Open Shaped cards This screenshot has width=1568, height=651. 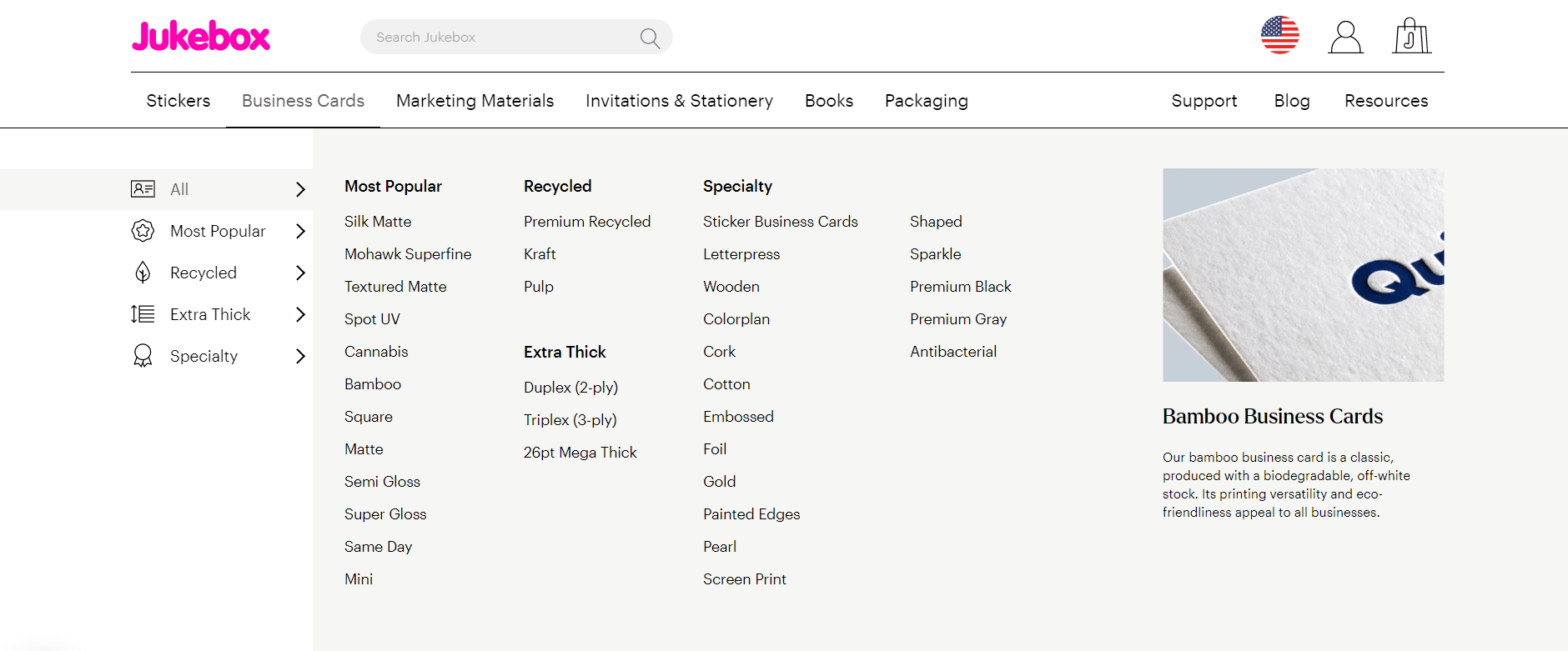tap(936, 222)
